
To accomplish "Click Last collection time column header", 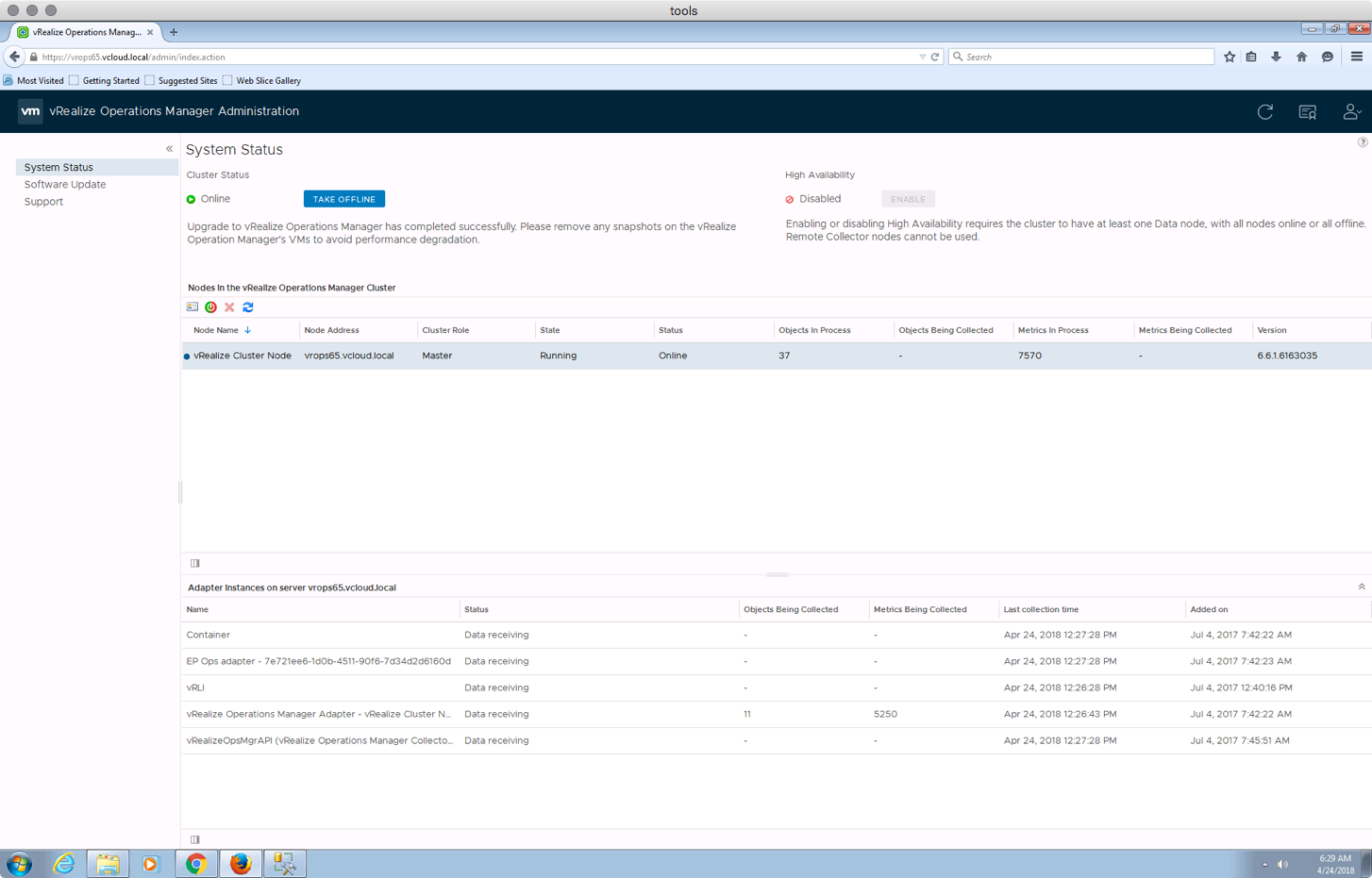I will tap(1041, 609).
